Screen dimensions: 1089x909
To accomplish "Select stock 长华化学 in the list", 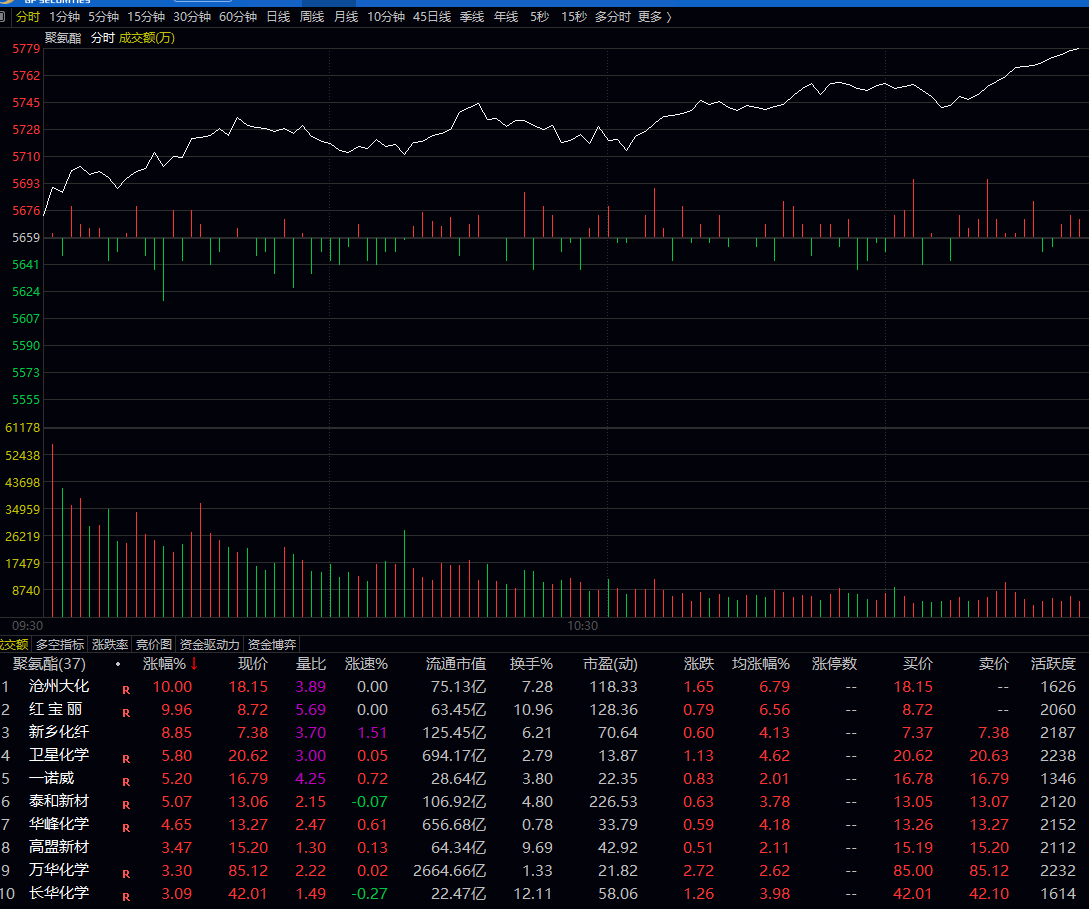I will click(x=59, y=893).
